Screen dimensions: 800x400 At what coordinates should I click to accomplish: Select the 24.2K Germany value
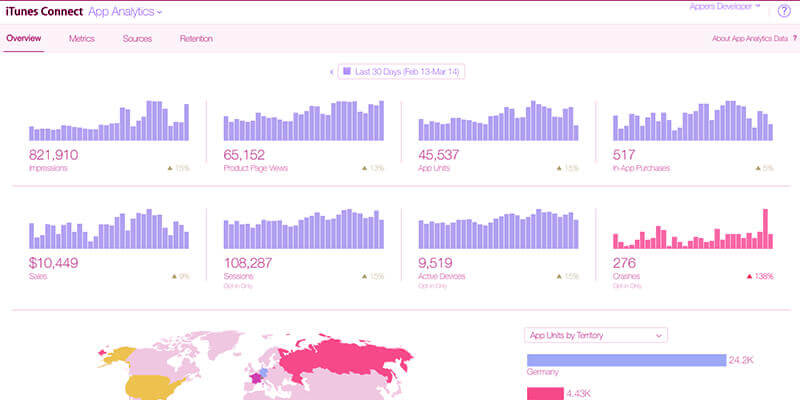tap(741, 360)
